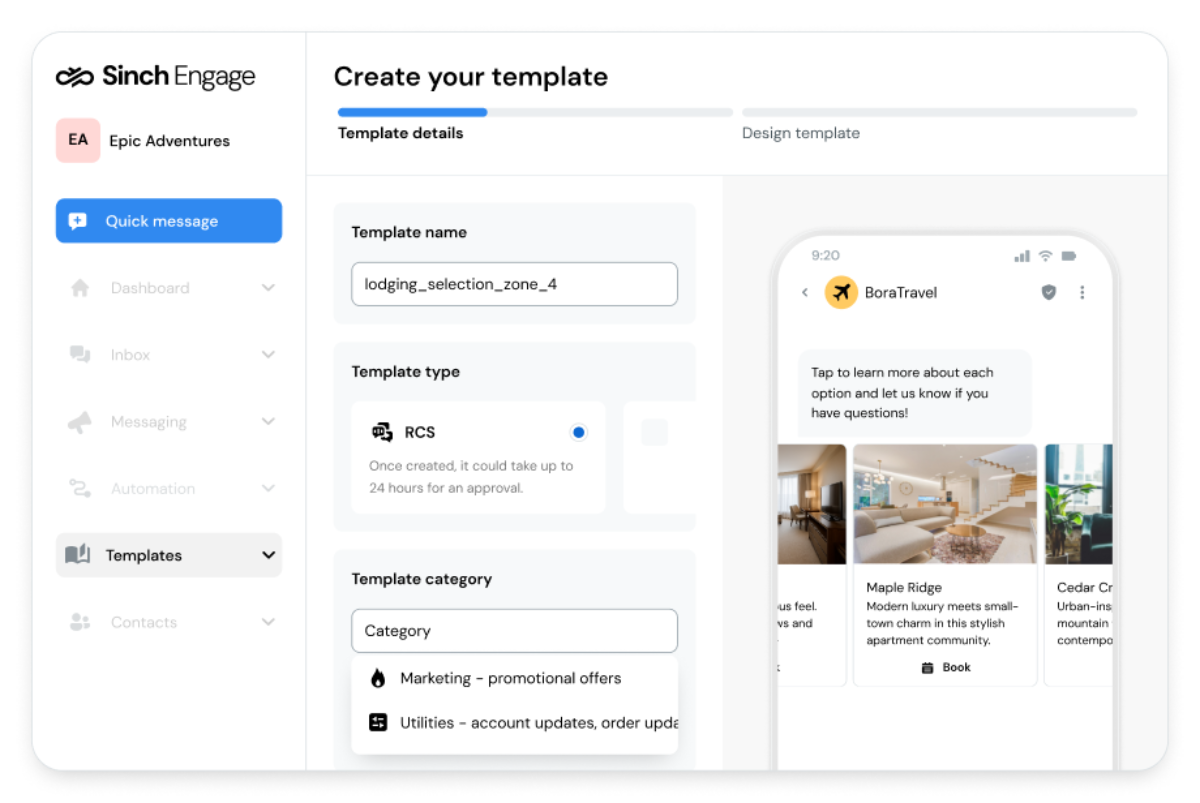Click the RCS message type icon
Screen dimensions: 1200x803
click(382, 432)
